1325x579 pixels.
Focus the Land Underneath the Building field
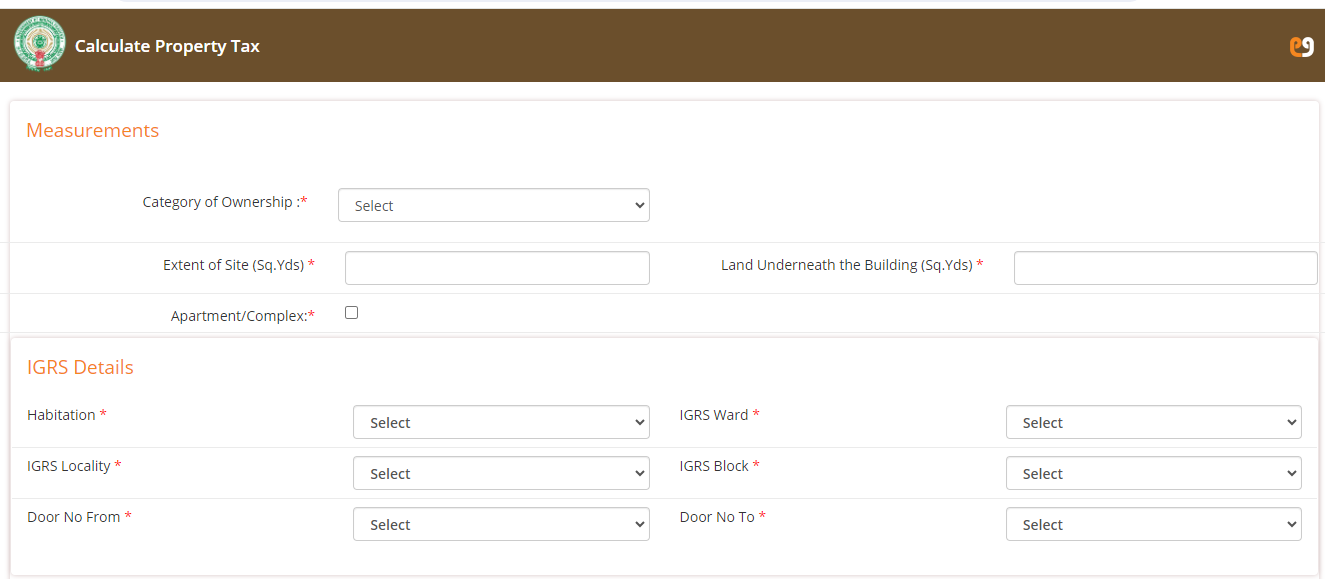point(1165,267)
